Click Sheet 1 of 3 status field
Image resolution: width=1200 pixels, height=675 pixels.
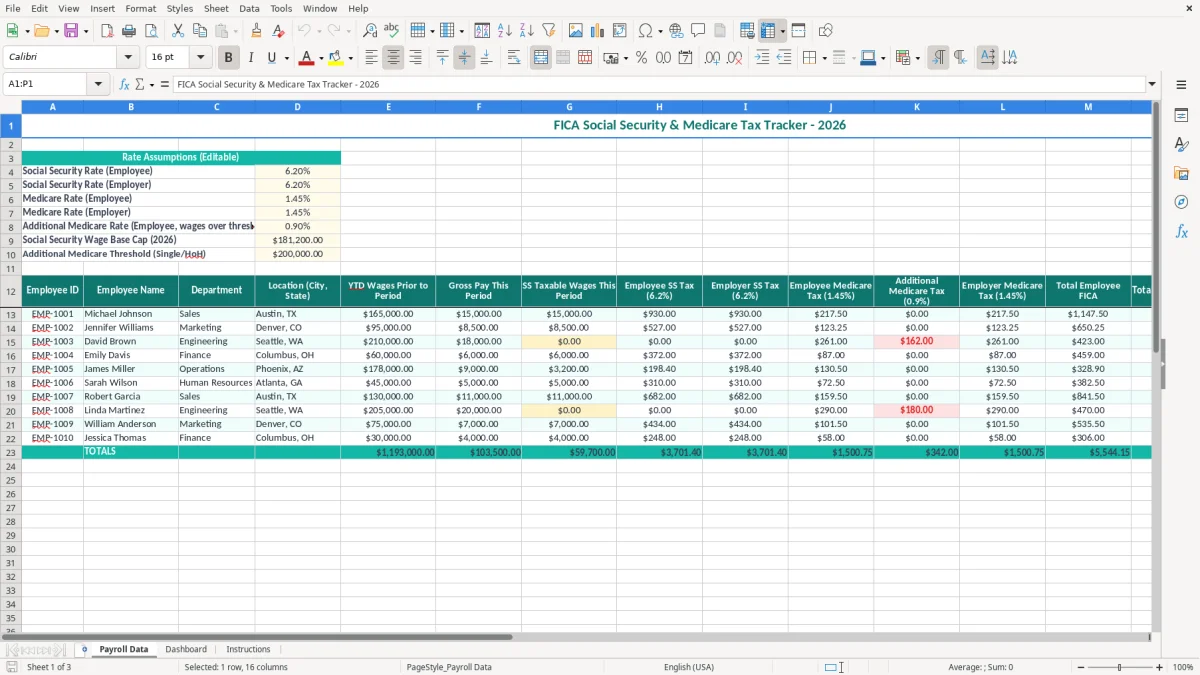49,667
